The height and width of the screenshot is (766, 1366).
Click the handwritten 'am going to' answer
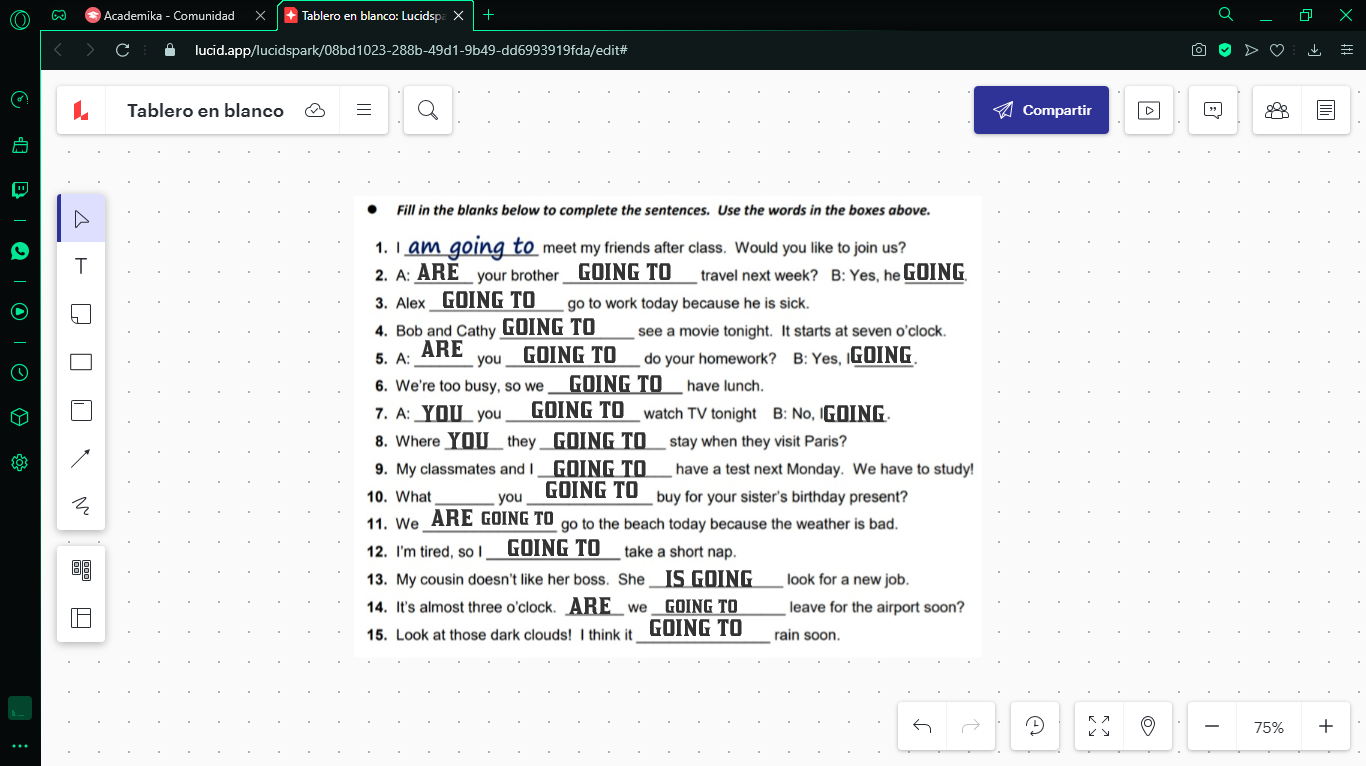(x=472, y=247)
